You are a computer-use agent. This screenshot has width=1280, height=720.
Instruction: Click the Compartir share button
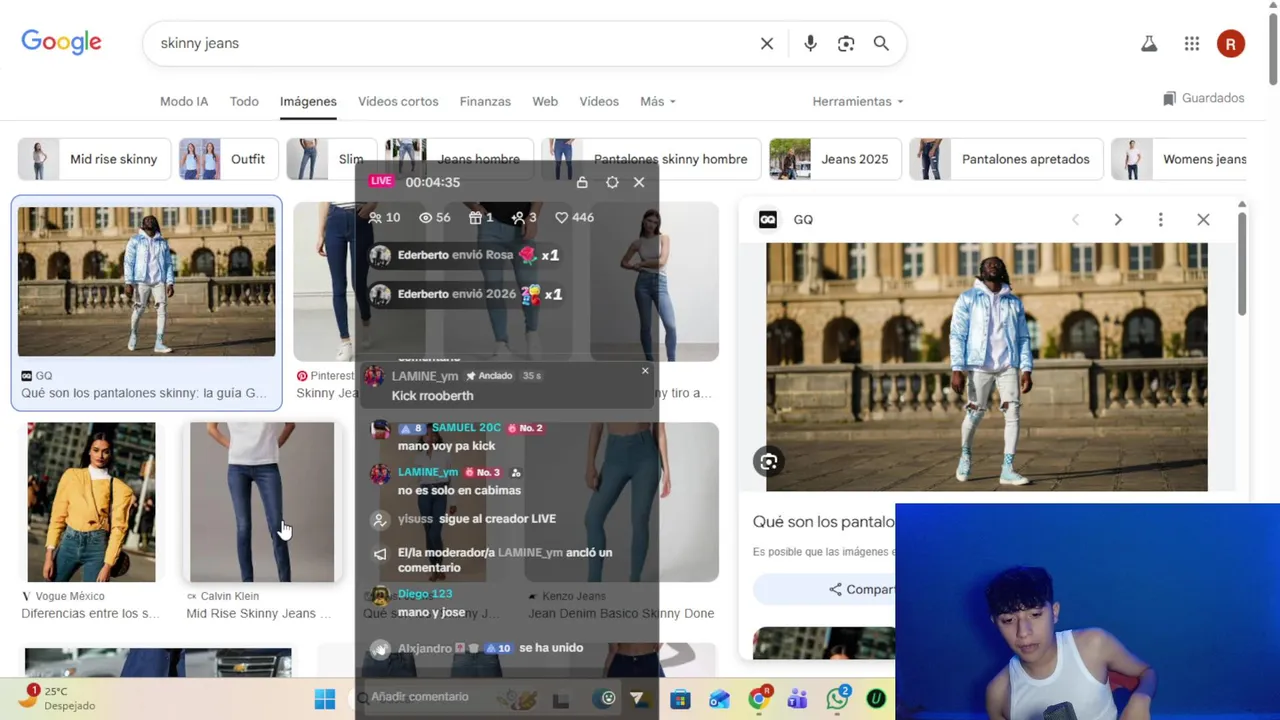pyautogui.click(x=860, y=589)
